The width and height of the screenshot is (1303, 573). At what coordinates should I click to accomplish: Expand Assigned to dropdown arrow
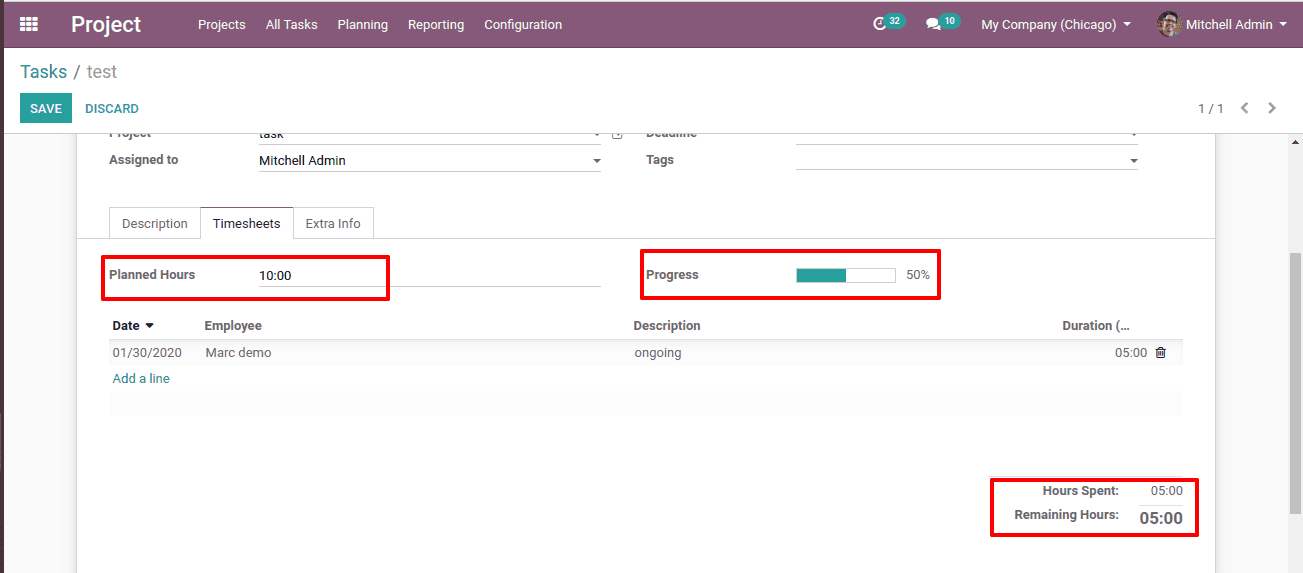coord(597,161)
